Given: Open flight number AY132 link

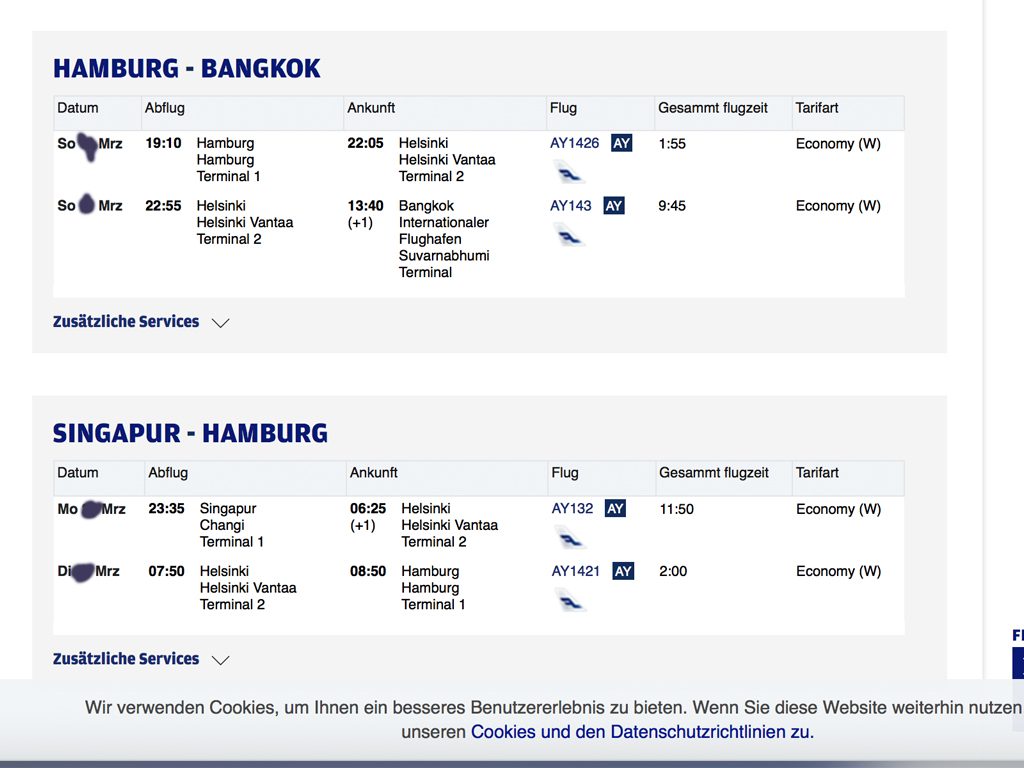Looking at the screenshot, I should tap(572, 509).
